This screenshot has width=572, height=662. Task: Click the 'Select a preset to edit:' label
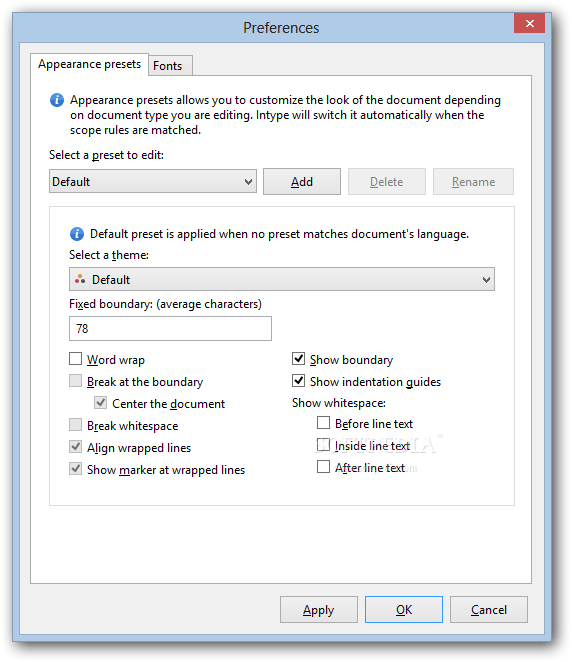(106, 155)
